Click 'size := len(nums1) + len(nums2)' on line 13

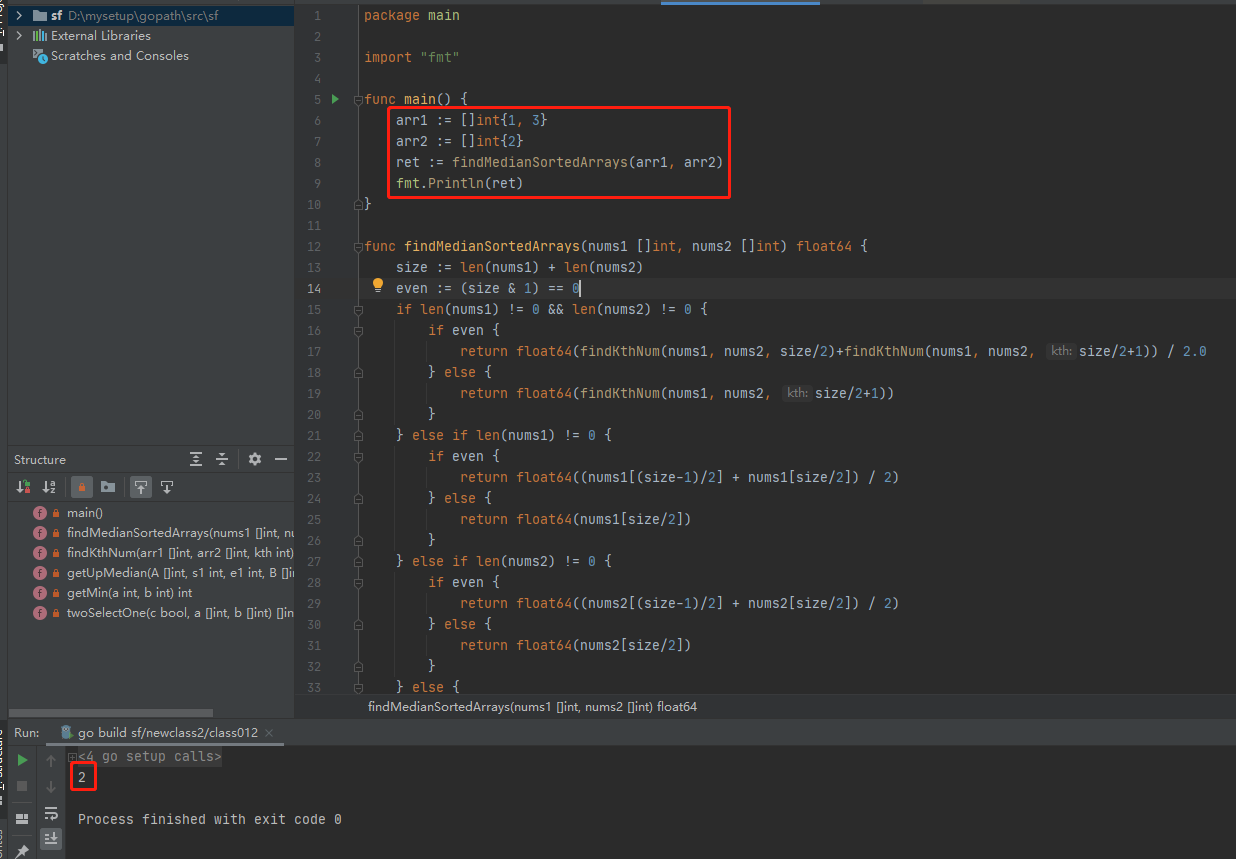coord(520,267)
